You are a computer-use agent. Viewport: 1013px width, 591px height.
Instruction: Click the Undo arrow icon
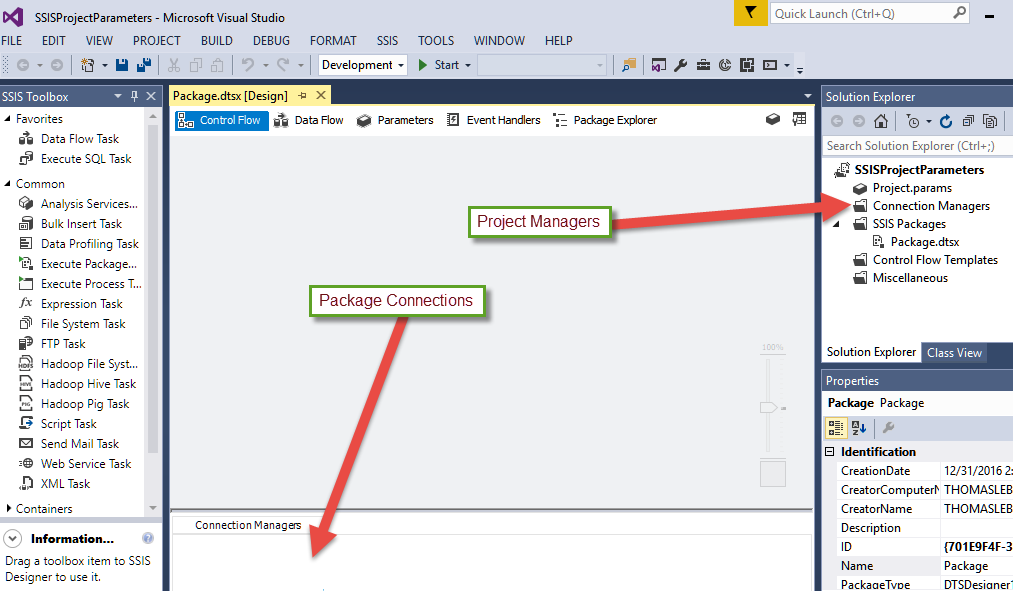[247, 65]
